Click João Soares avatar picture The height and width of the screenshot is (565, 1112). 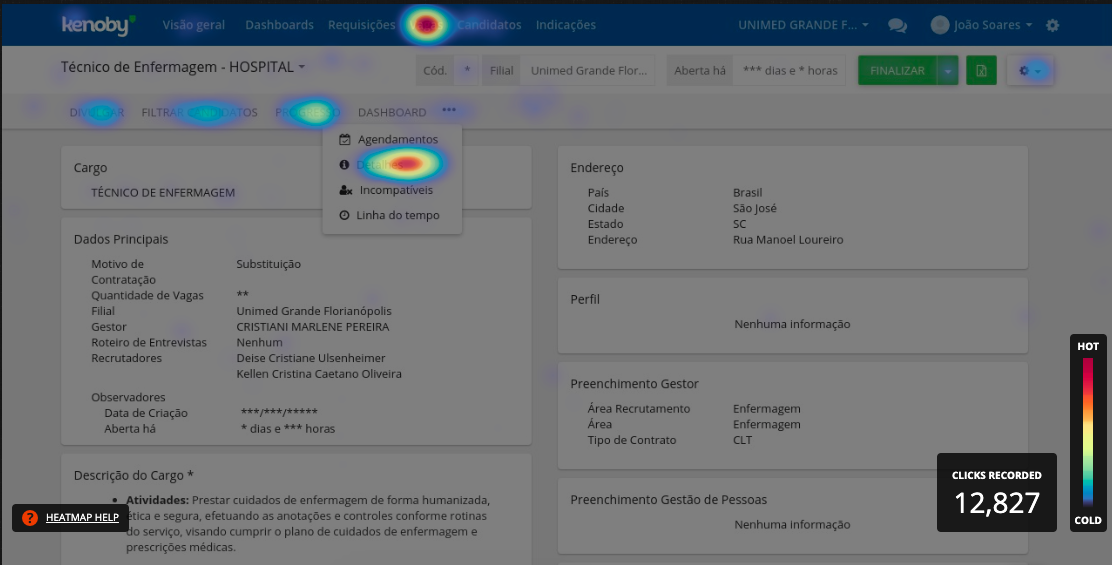click(x=940, y=25)
